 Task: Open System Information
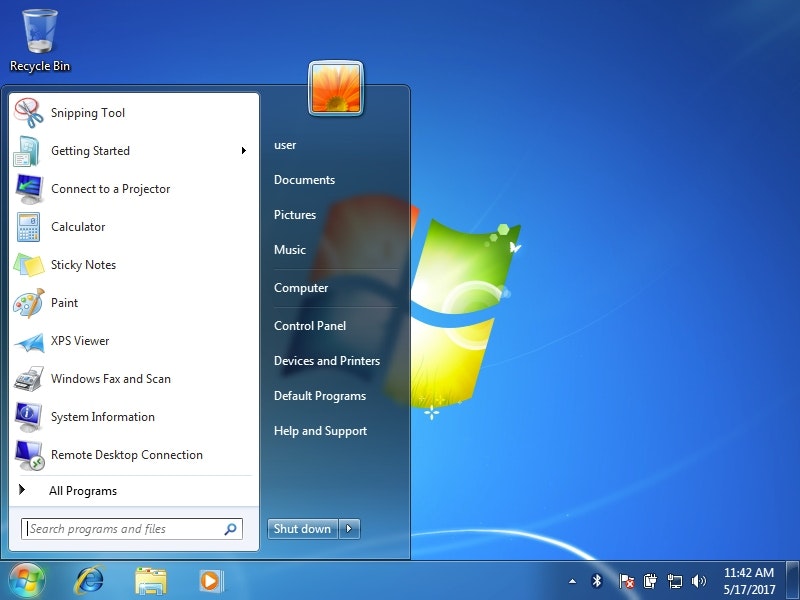tap(102, 417)
